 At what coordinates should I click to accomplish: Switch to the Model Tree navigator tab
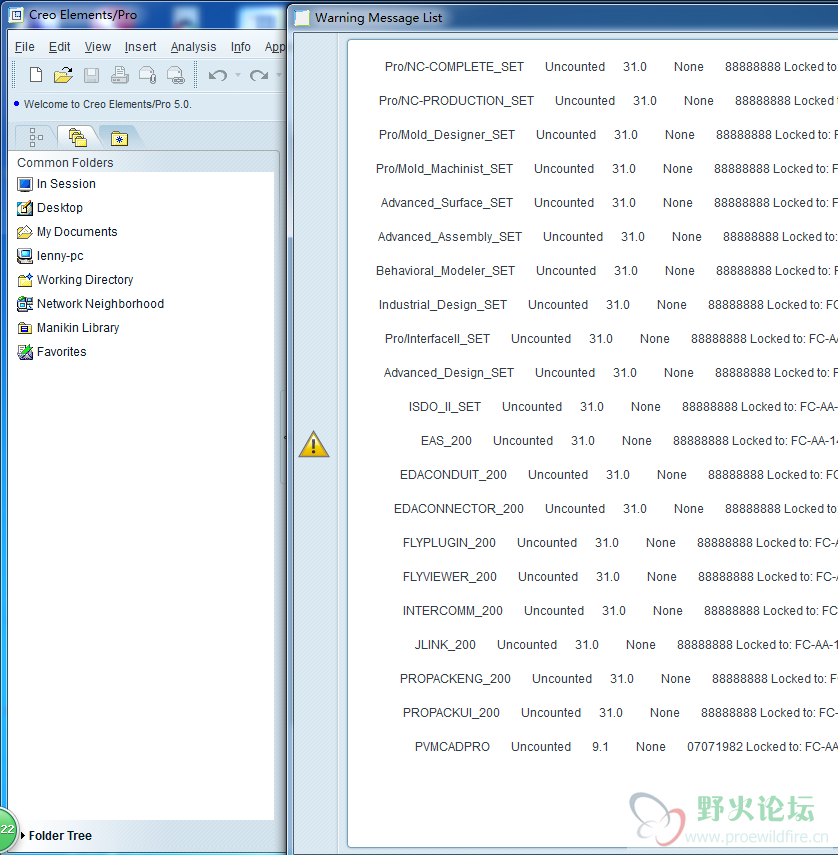(x=36, y=137)
